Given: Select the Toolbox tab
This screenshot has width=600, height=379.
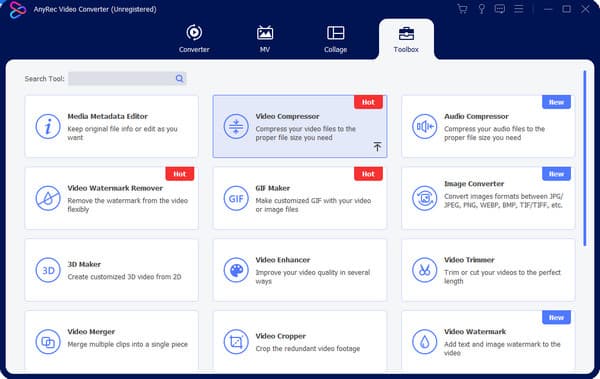Looking at the screenshot, I should click(x=406, y=39).
